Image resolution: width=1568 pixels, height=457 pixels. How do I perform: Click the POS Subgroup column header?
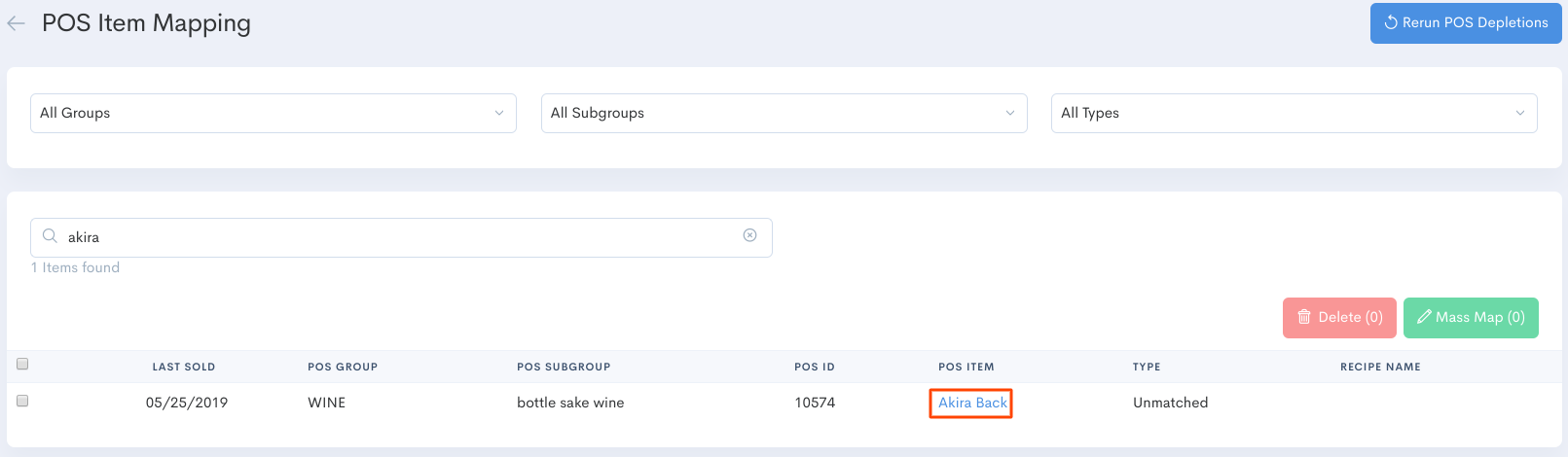click(564, 367)
